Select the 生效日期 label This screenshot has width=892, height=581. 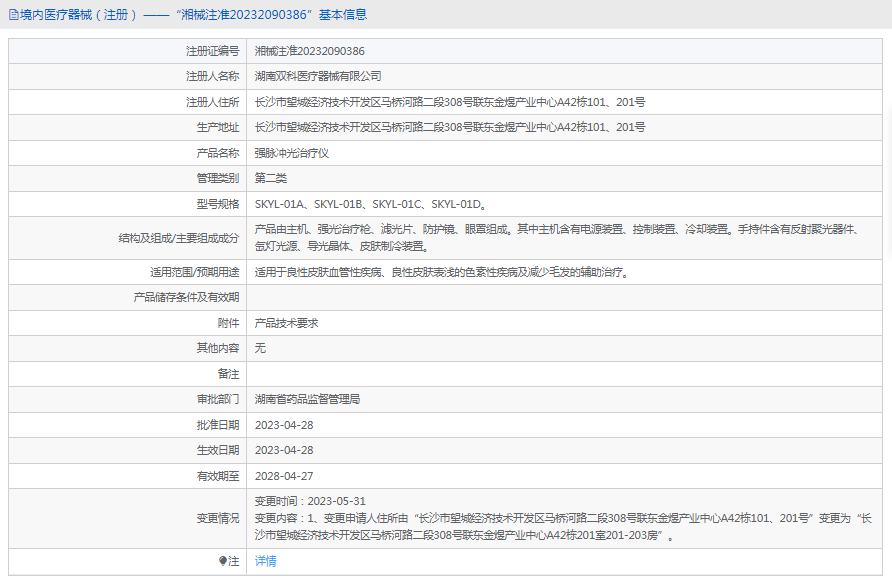click(218, 450)
